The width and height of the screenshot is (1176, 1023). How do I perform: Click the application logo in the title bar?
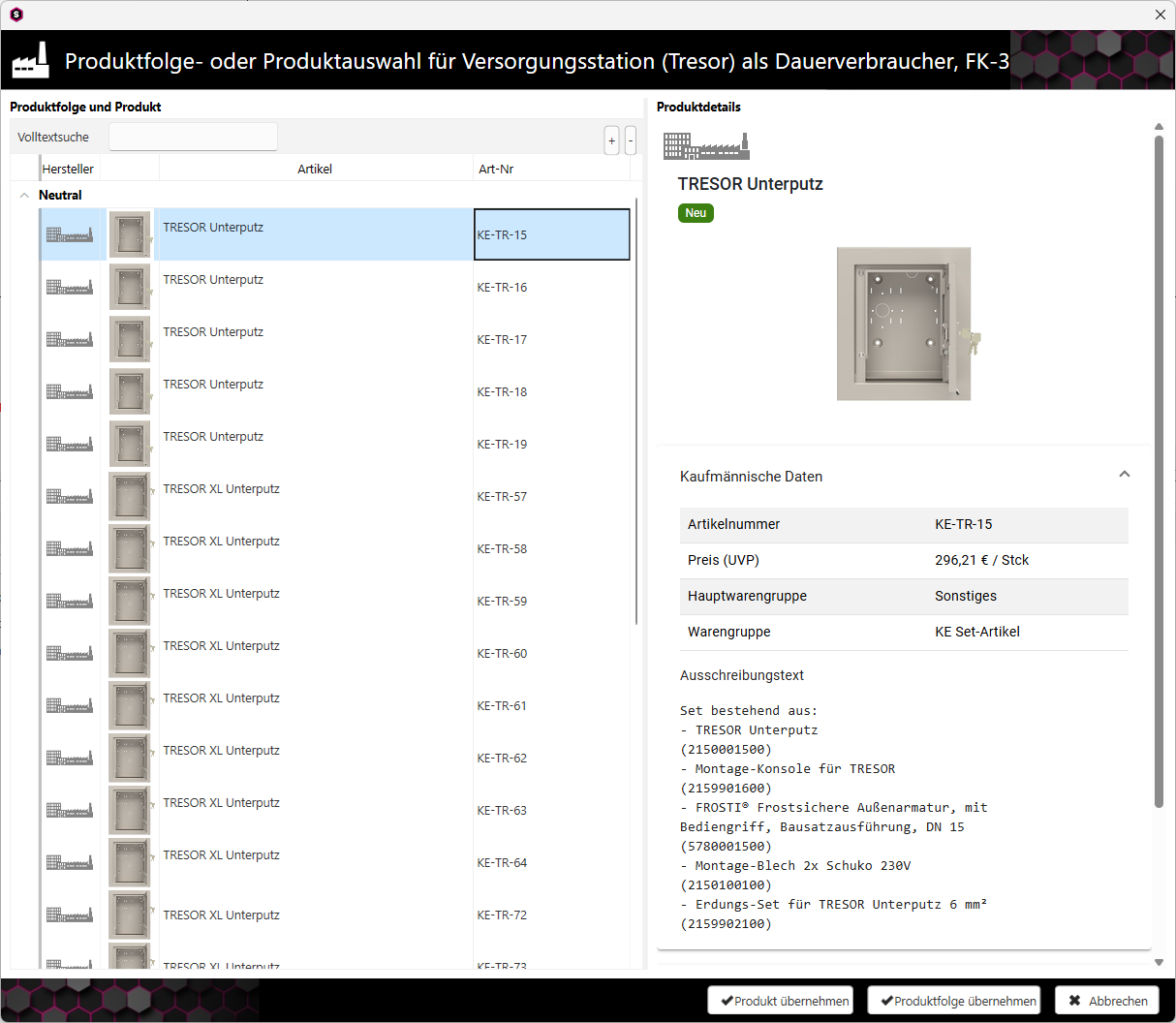[15, 15]
